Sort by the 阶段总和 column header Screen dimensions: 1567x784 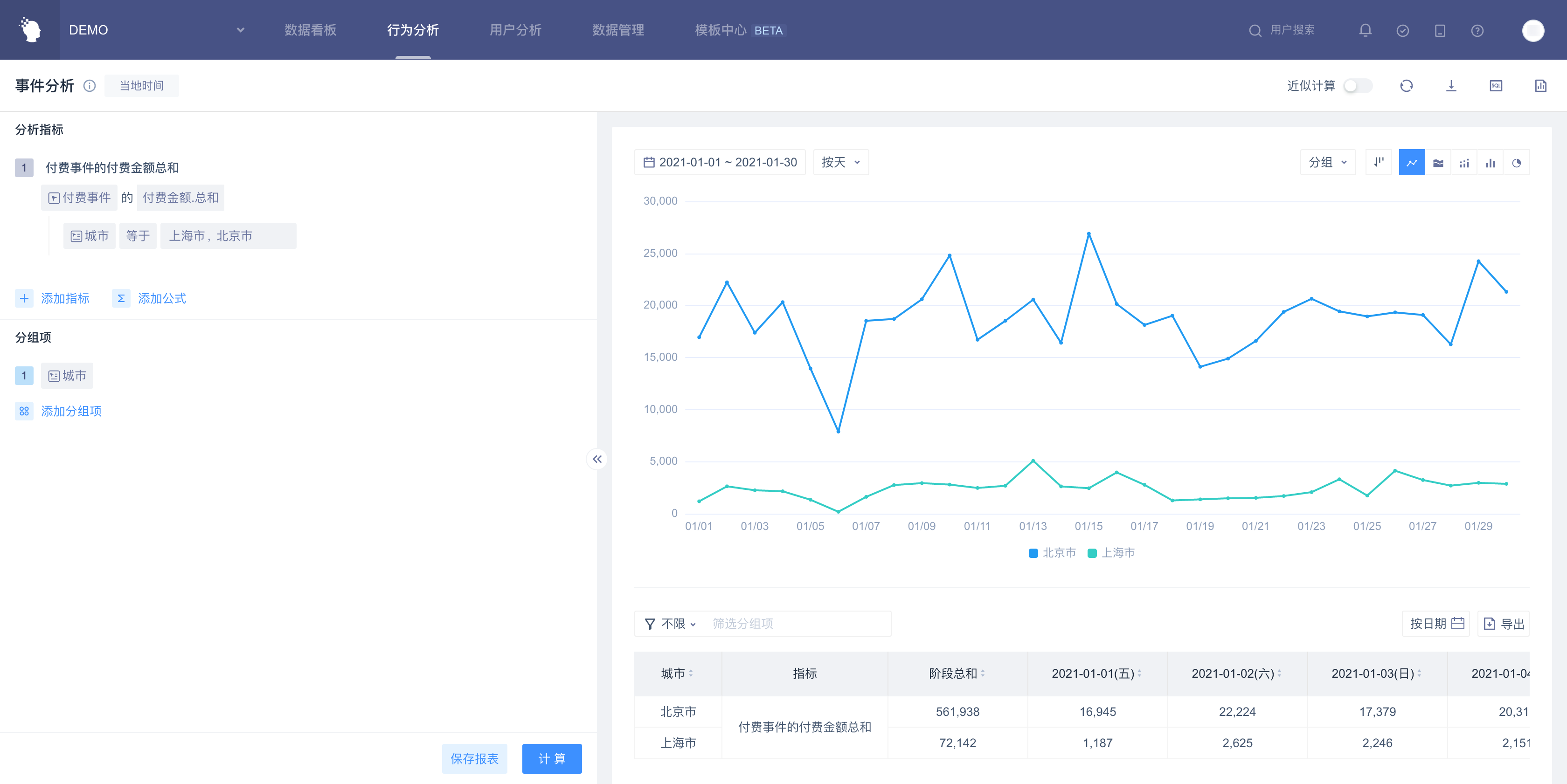(957, 674)
